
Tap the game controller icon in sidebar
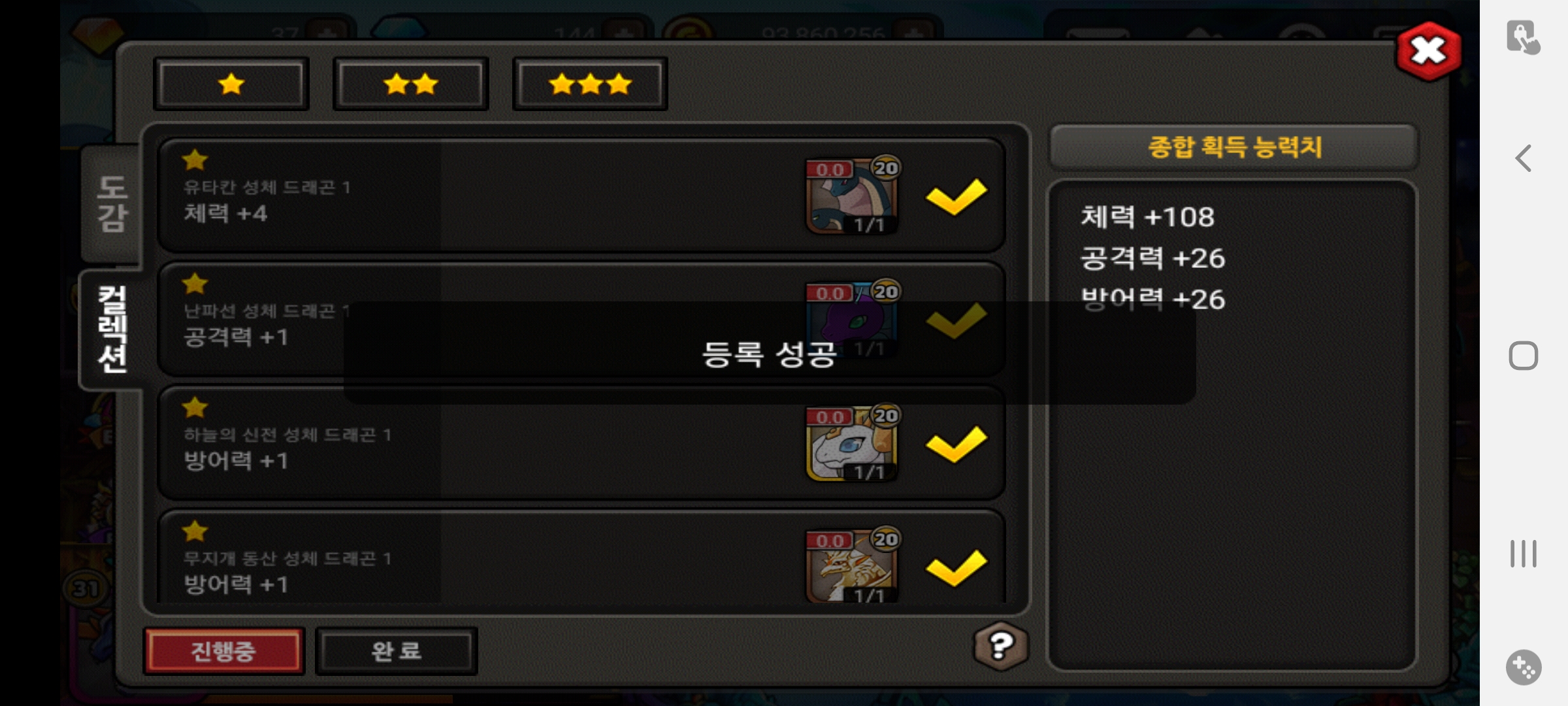pyautogui.click(x=1523, y=667)
